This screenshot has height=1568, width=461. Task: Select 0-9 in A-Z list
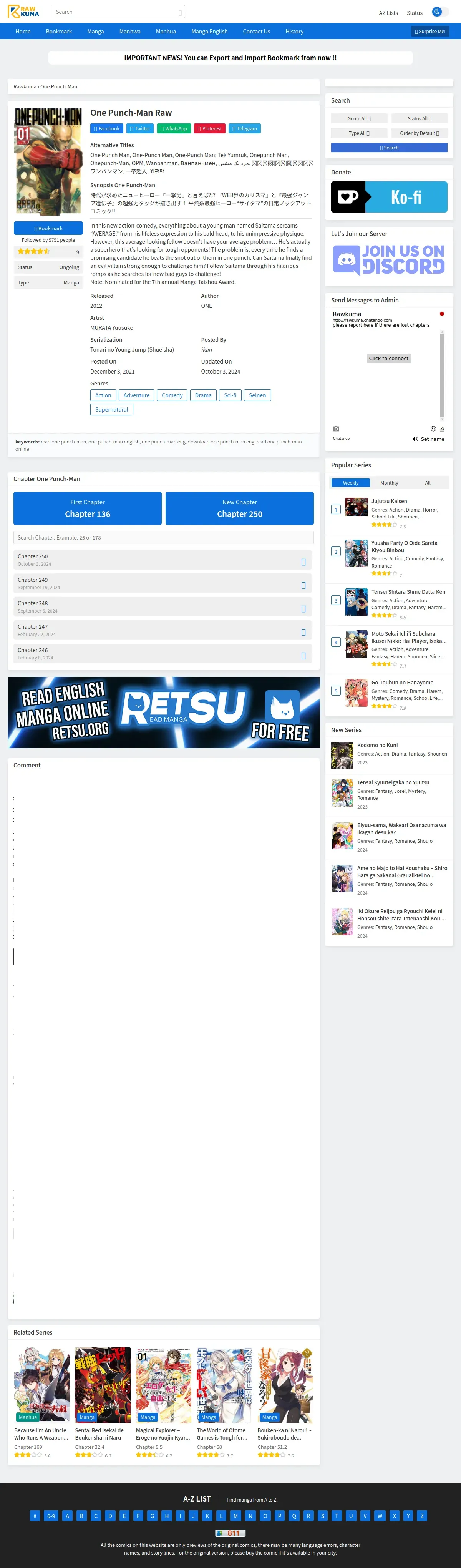(x=51, y=1516)
